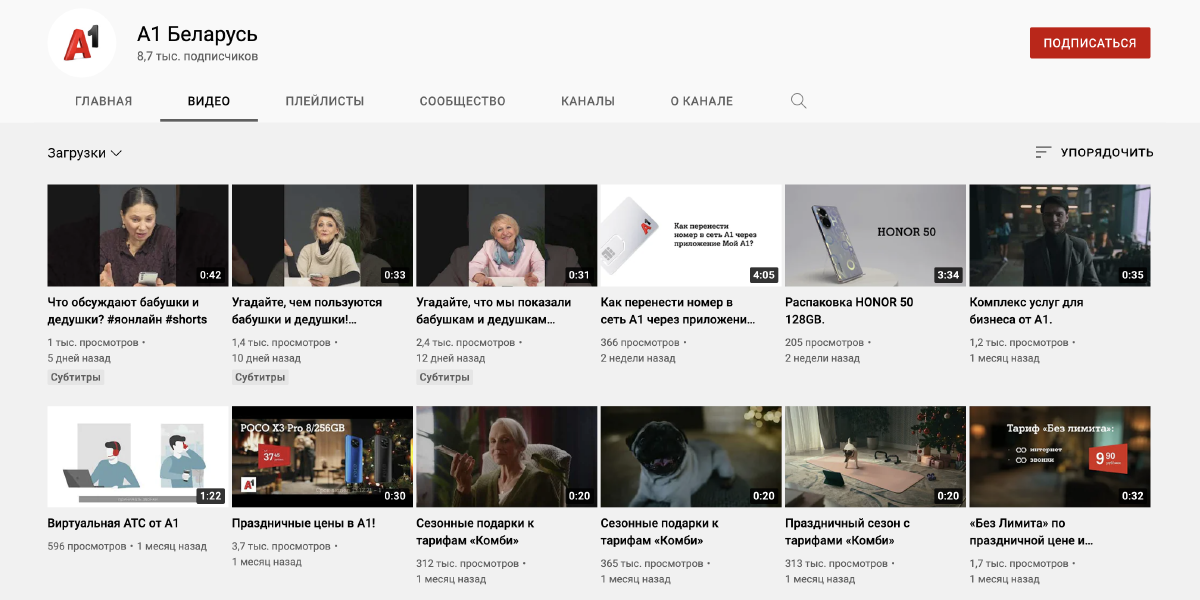Open the POCO X3 Pro video thumbnail
The width and height of the screenshot is (1200, 600).
(x=322, y=456)
